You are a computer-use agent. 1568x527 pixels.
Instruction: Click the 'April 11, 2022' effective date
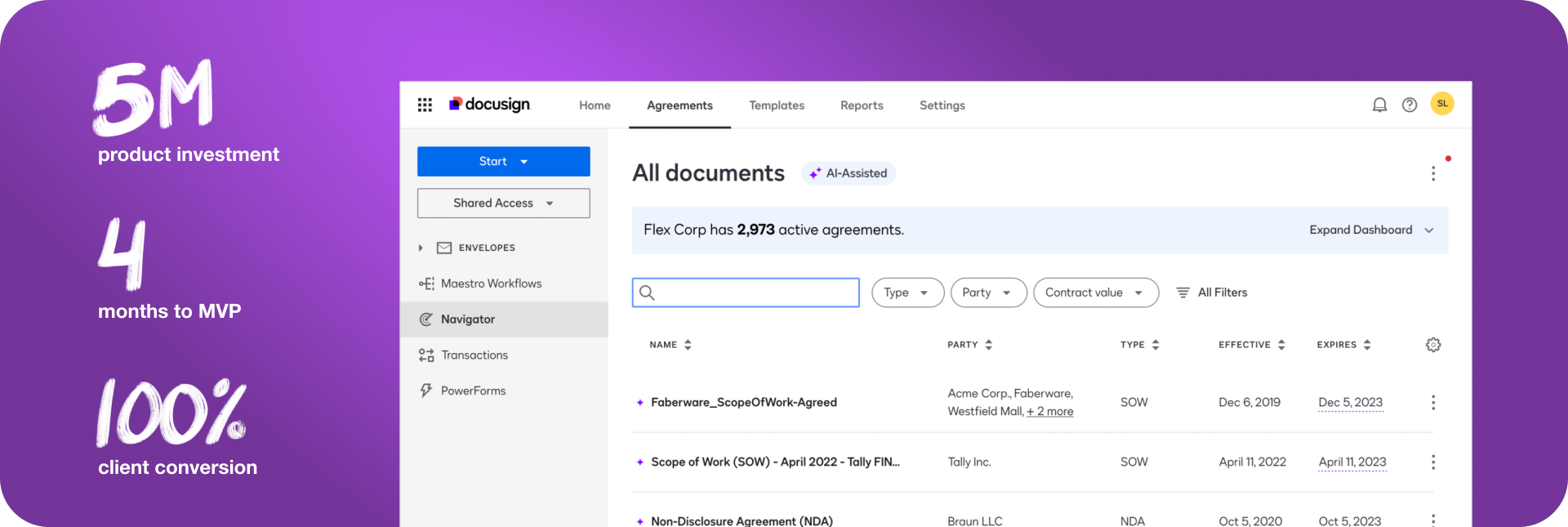[x=1253, y=462]
